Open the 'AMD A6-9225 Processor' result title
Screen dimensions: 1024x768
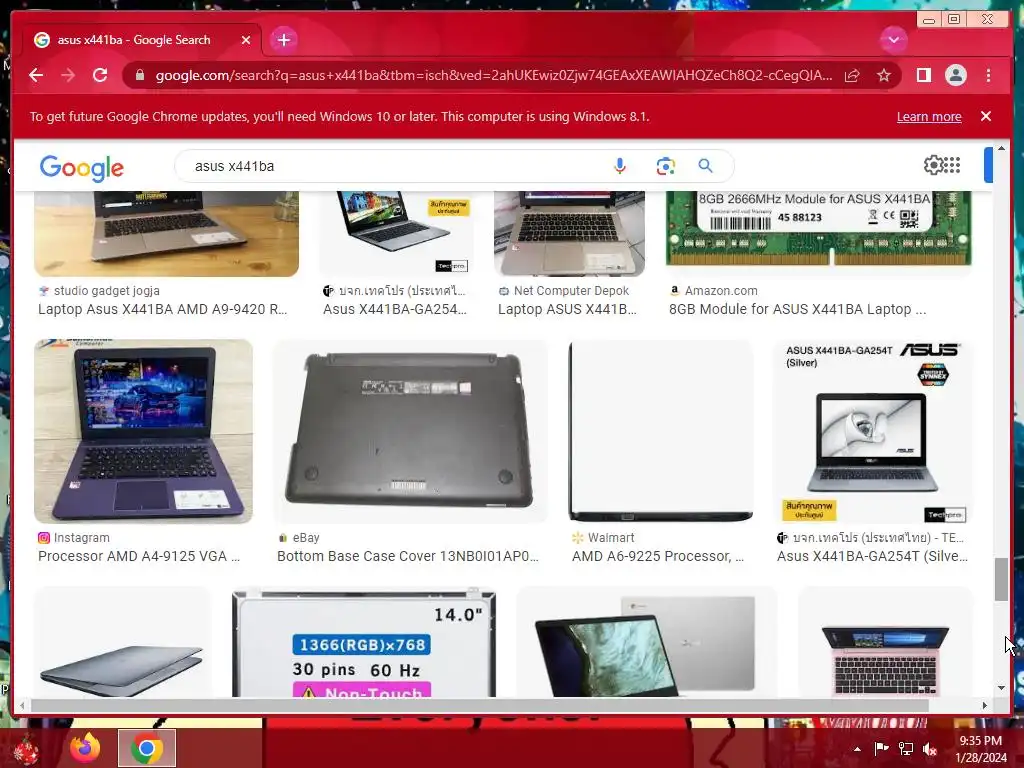coord(658,556)
